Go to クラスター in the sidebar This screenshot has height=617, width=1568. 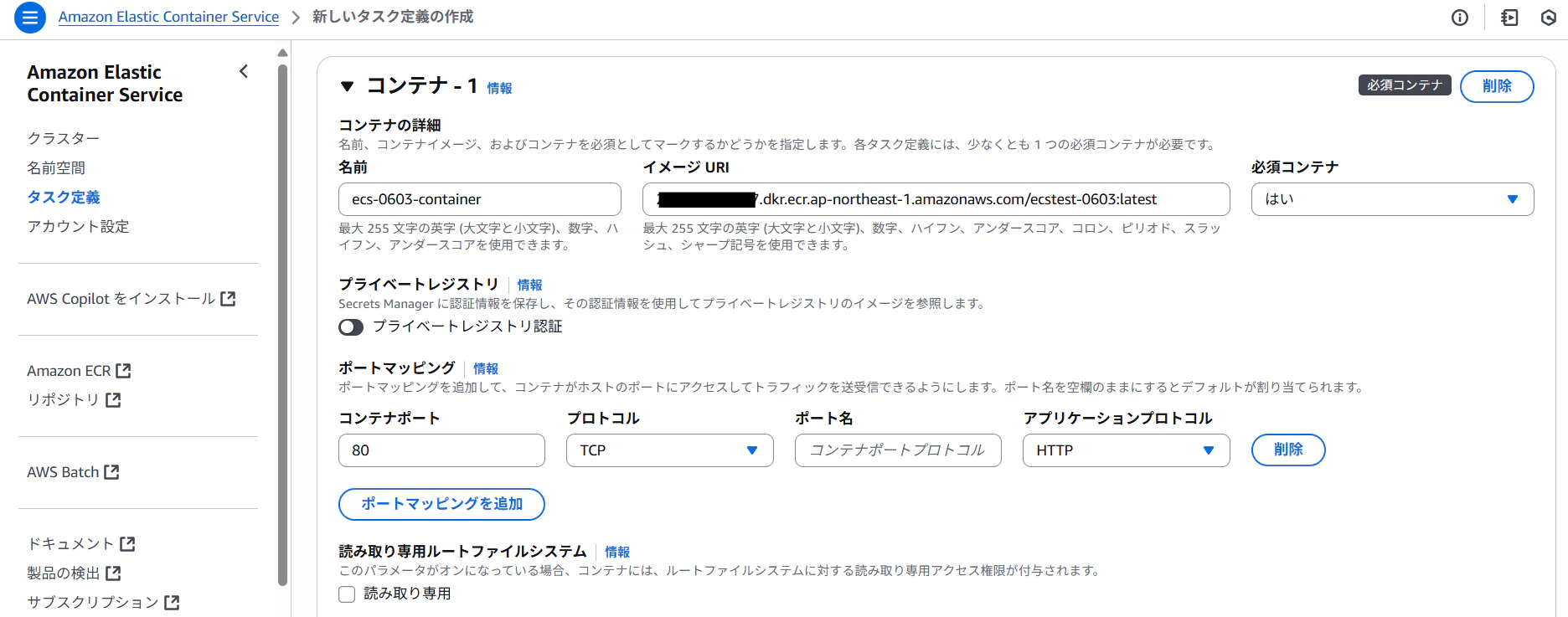click(64, 138)
